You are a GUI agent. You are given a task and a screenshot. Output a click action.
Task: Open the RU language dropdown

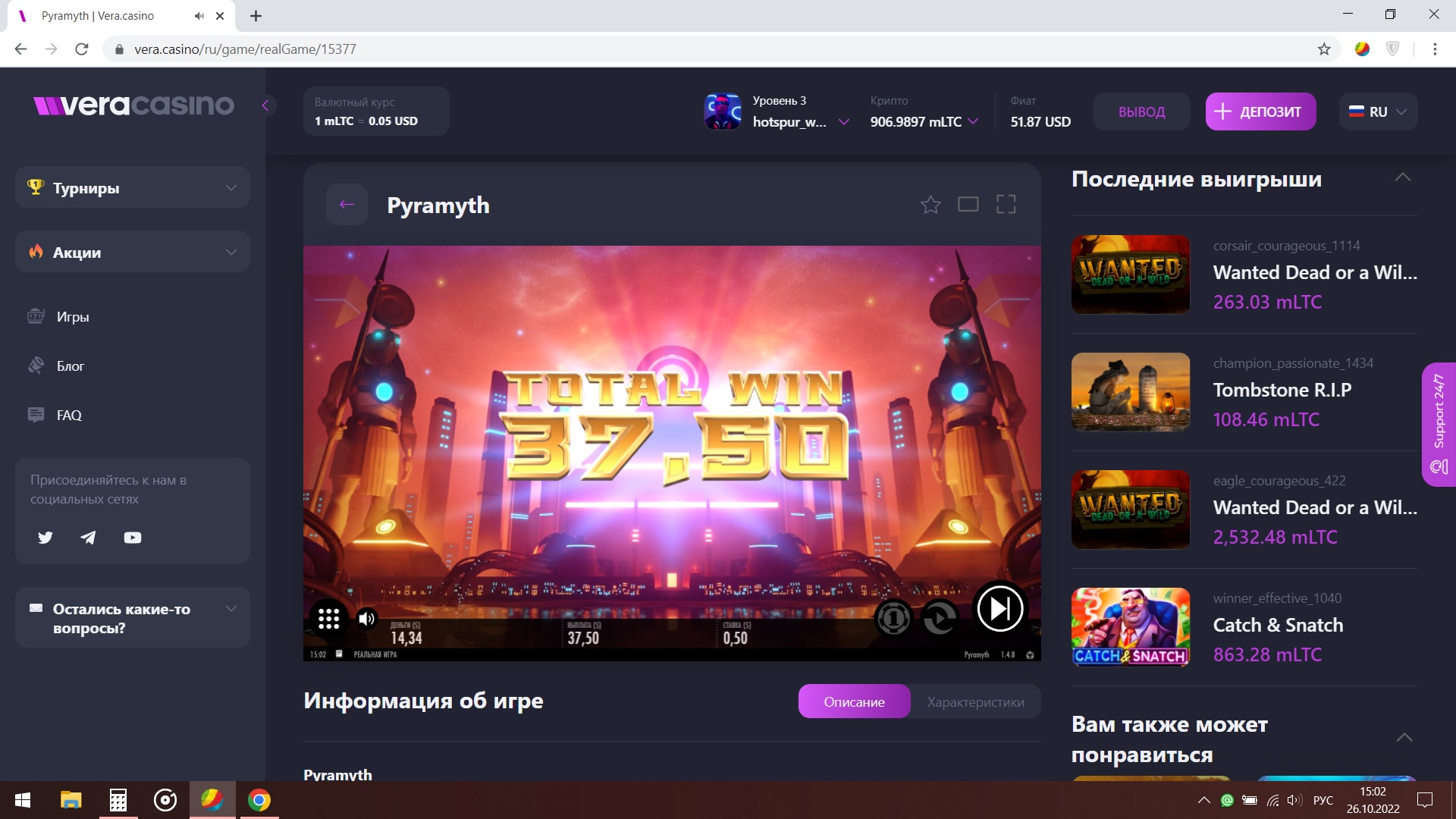(x=1378, y=111)
